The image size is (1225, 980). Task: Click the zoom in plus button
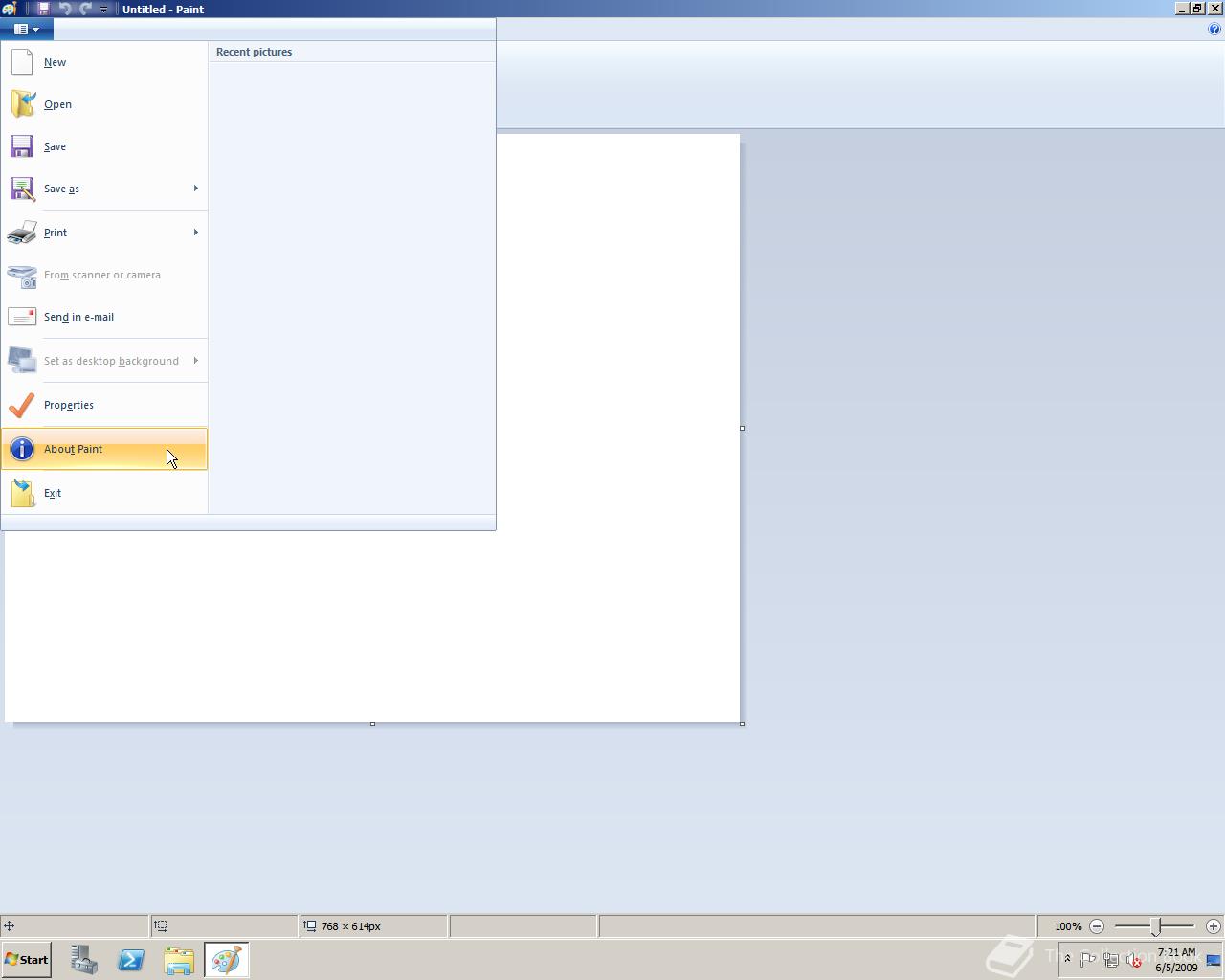click(1214, 926)
